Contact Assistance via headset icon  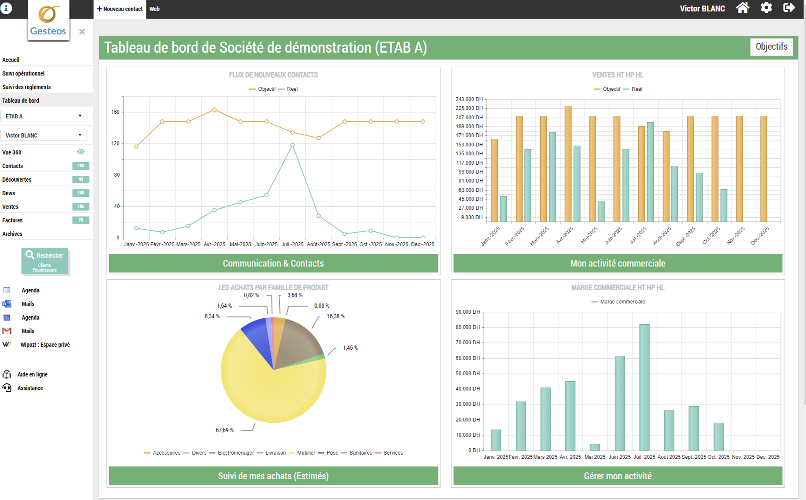tap(7, 386)
